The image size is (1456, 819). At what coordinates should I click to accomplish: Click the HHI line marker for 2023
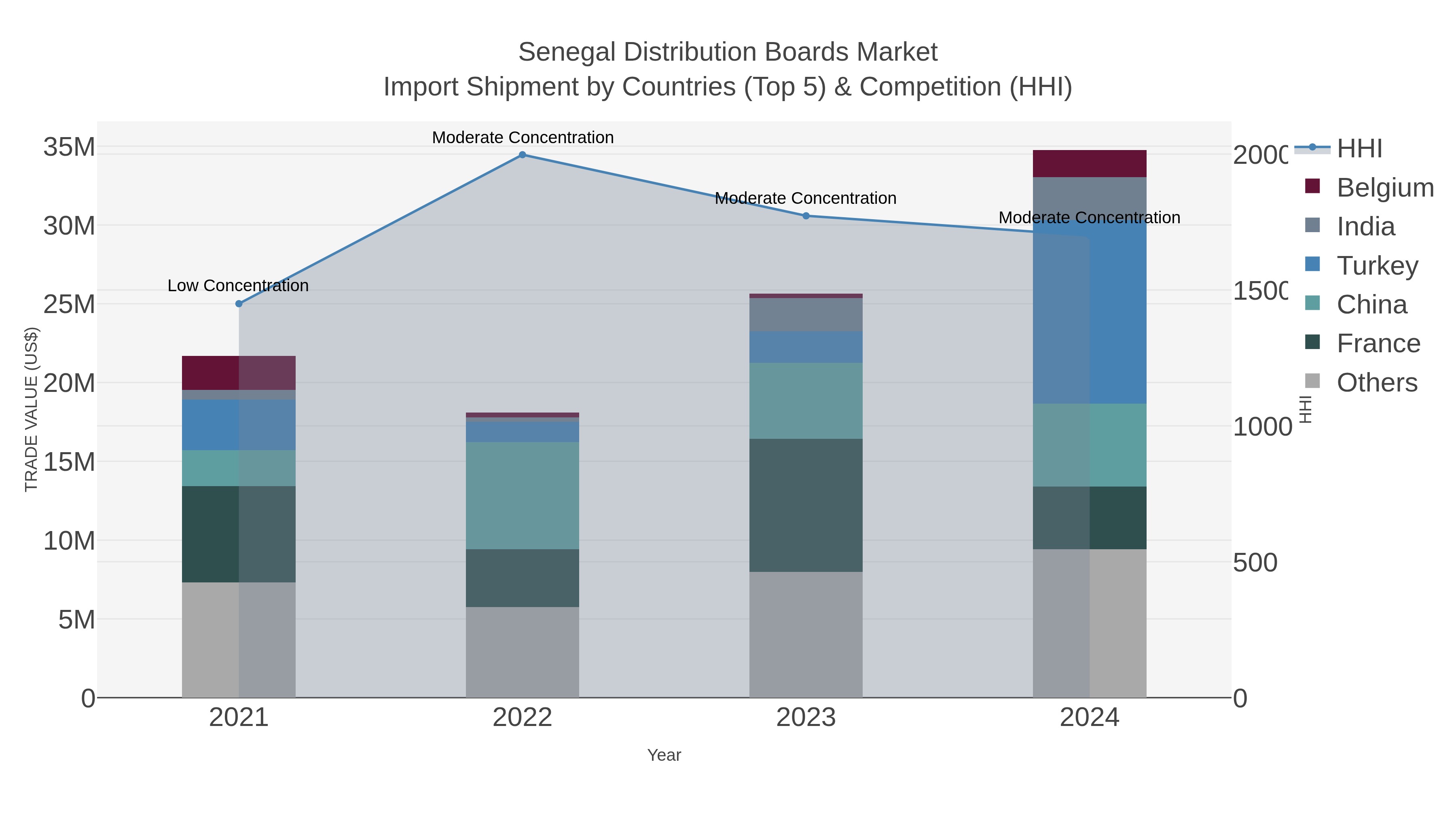pos(806,216)
